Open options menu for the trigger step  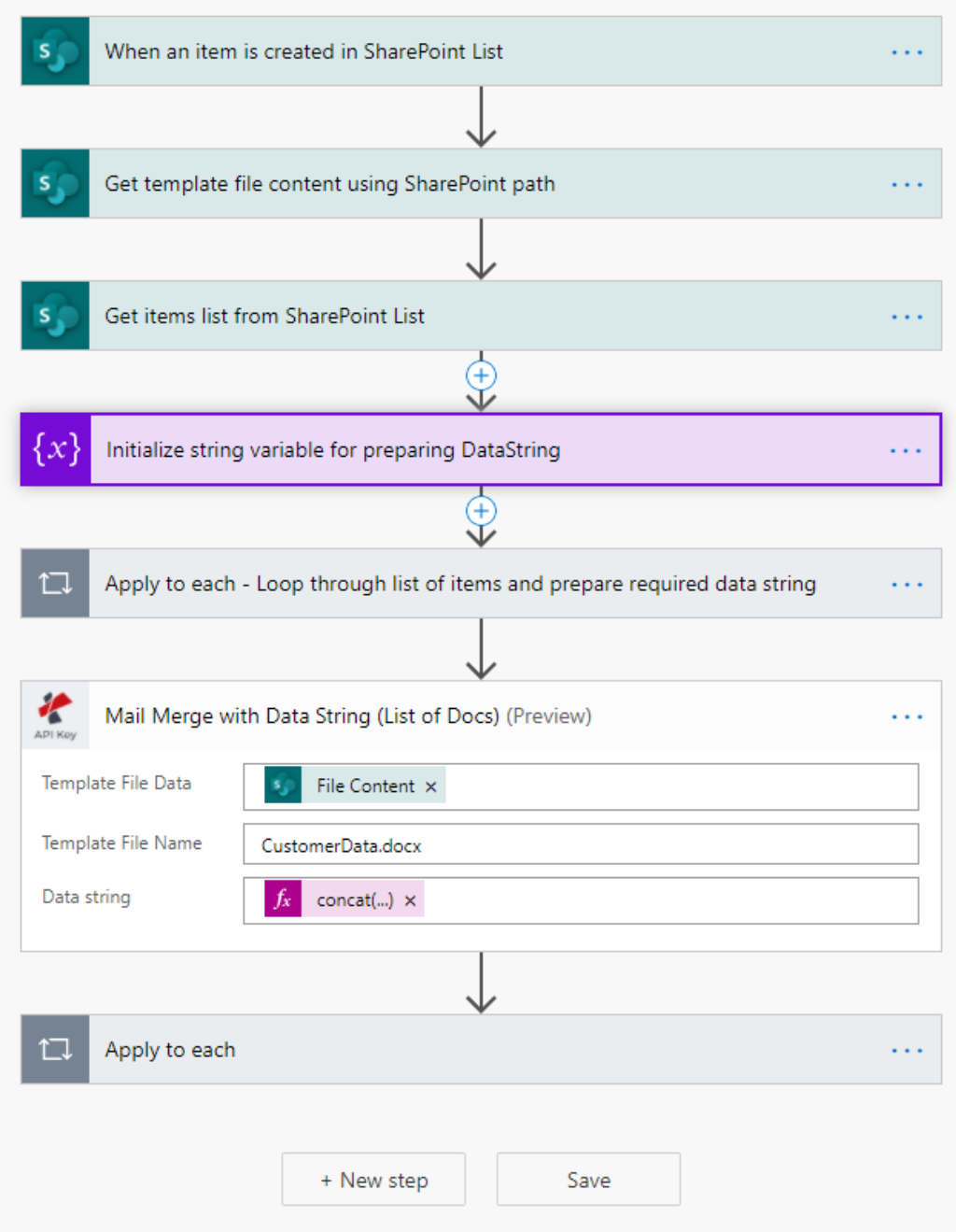907,52
